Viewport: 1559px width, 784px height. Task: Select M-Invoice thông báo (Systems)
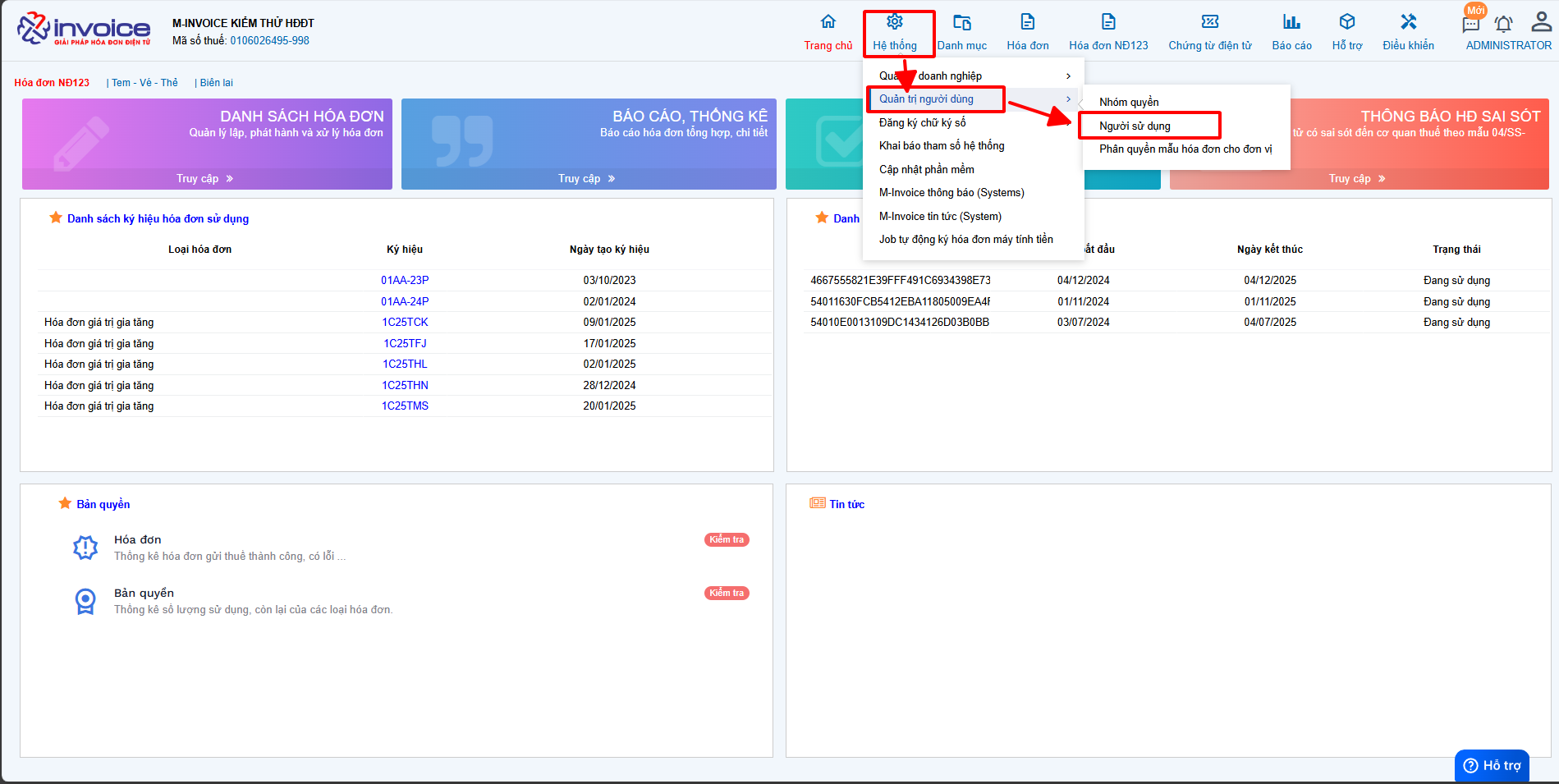point(951,192)
